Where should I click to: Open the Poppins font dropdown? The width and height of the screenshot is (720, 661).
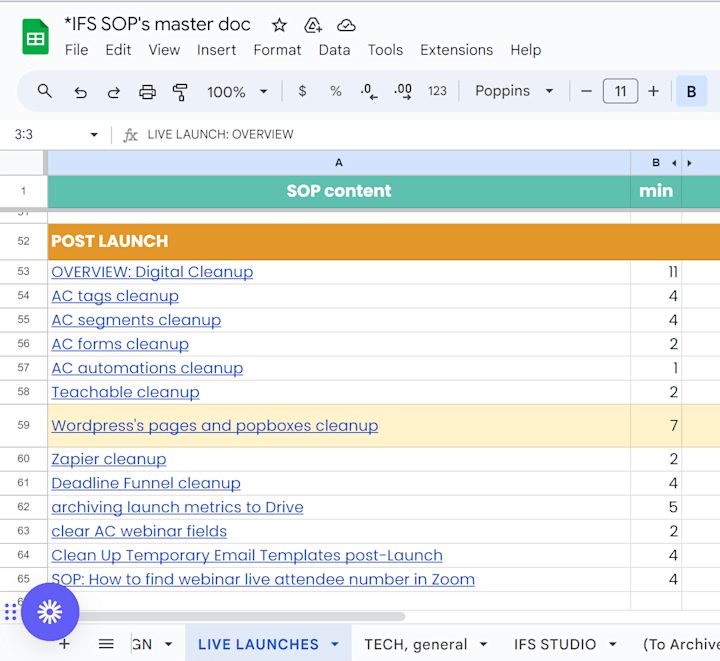pyautogui.click(x=514, y=91)
